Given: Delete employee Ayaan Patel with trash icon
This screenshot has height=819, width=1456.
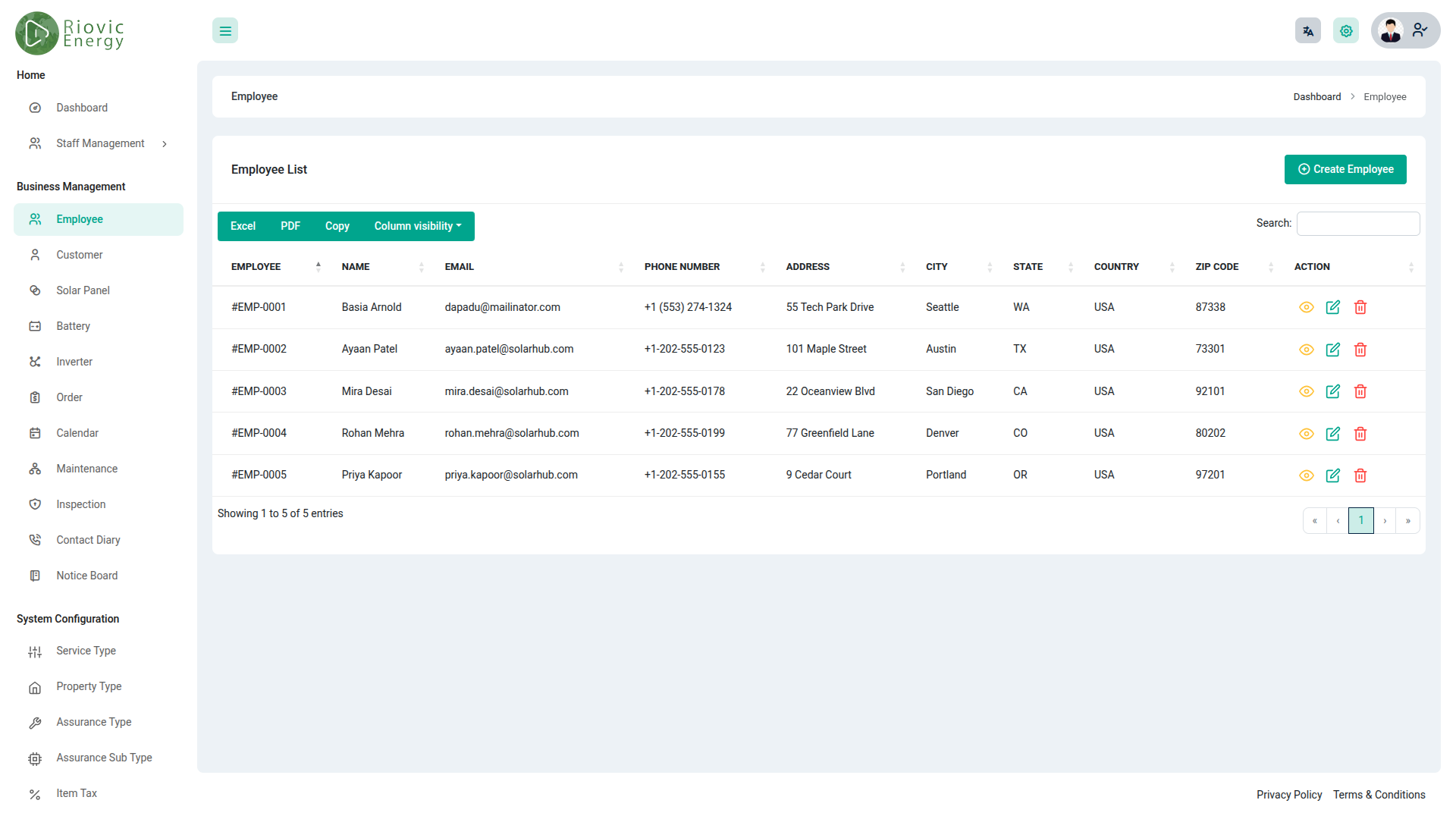Looking at the screenshot, I should [x=1360, y=350].
